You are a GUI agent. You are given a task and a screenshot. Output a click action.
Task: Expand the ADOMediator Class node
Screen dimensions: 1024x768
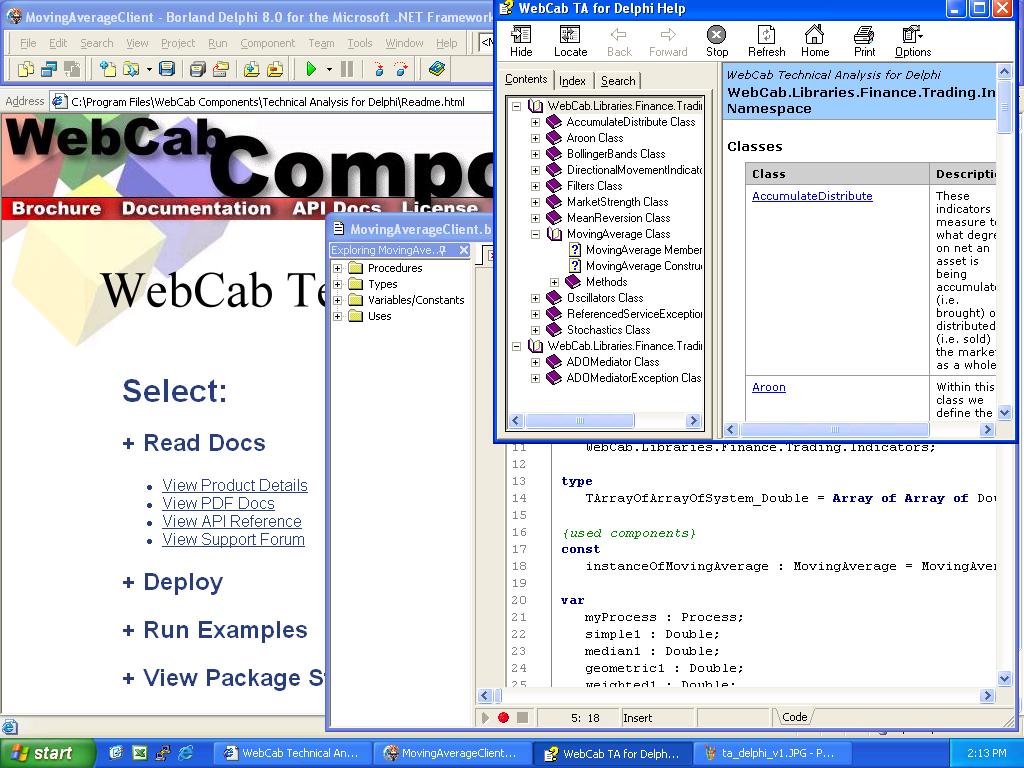coord(536,362)
